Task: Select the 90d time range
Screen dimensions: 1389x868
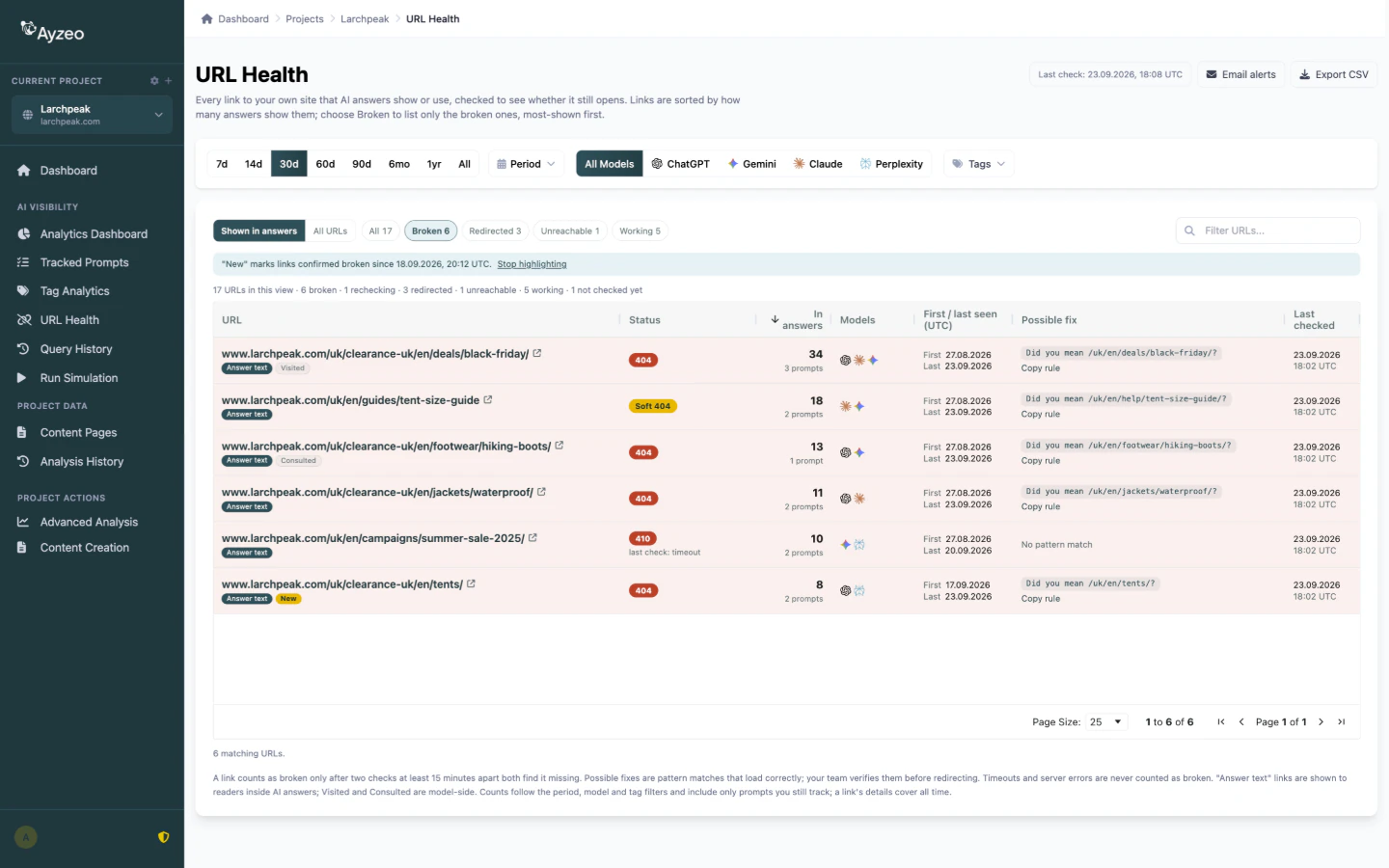Action: point(362,164)
